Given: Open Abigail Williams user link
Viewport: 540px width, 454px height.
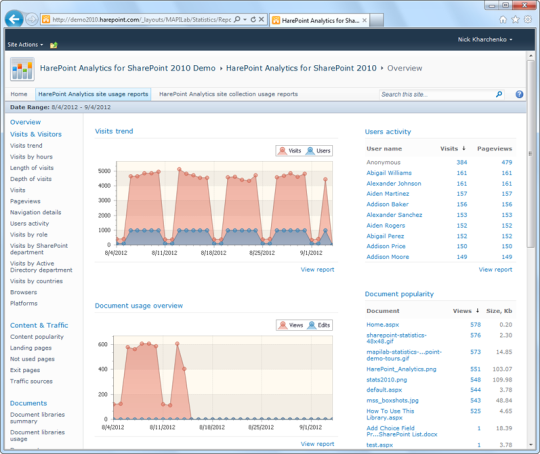Looking at the screenshot, I should point(389,173).
